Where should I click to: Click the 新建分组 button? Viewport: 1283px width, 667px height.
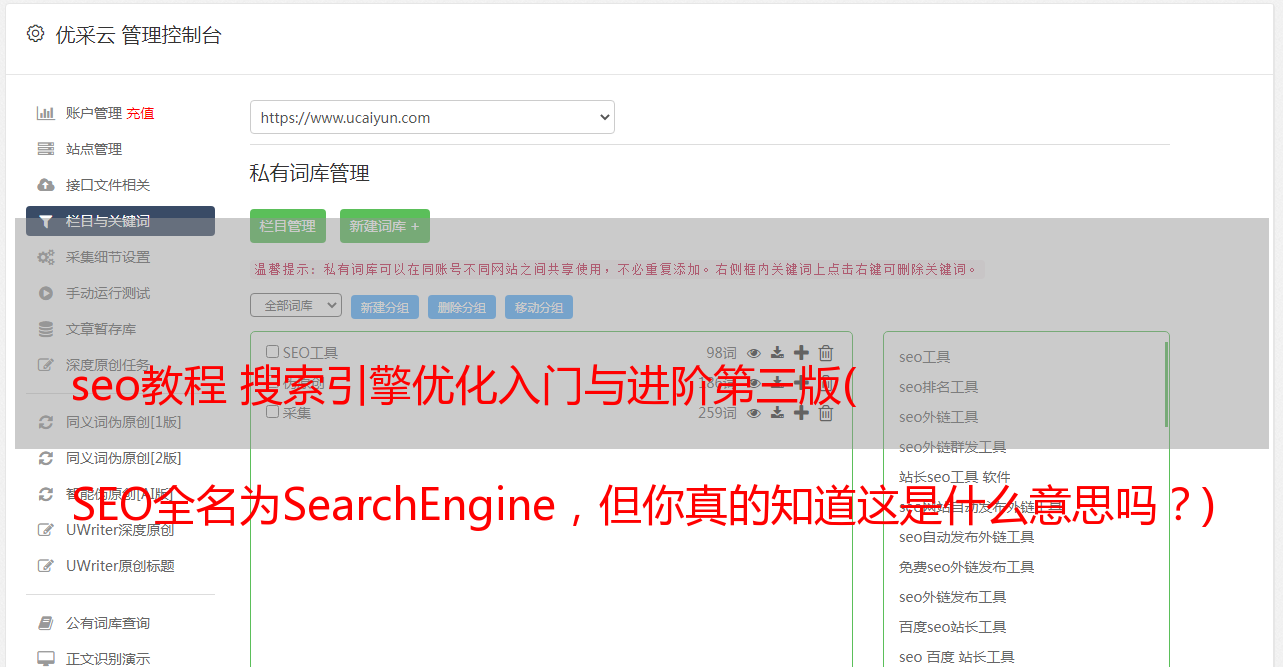click(385, 307)
